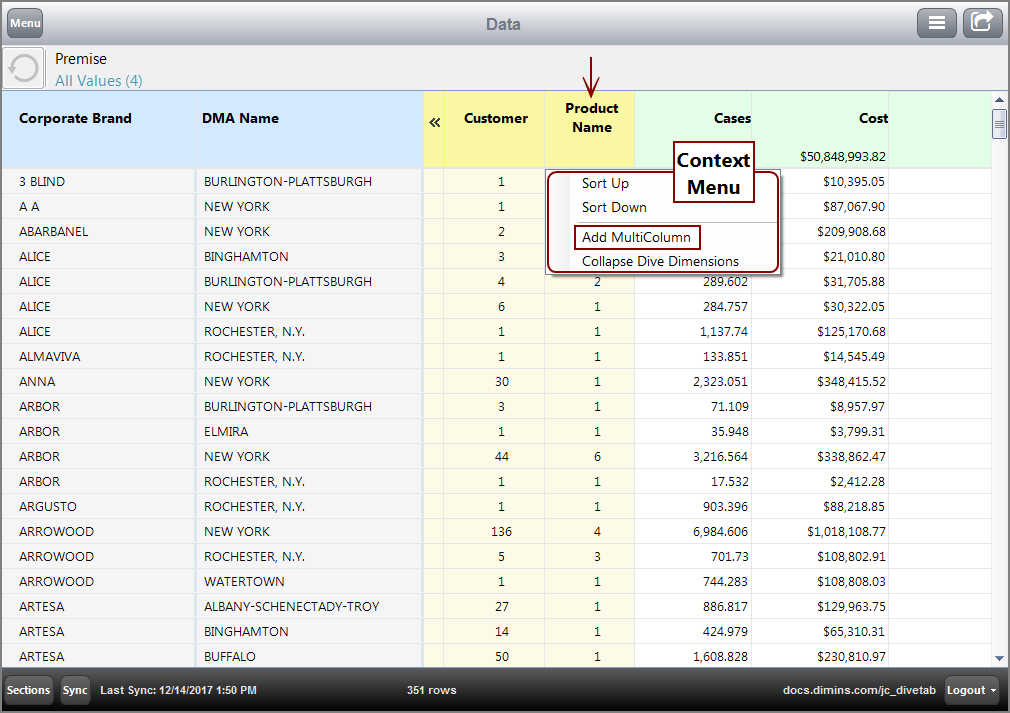Choose Collapse Dive Dimensions

(660, 262)
